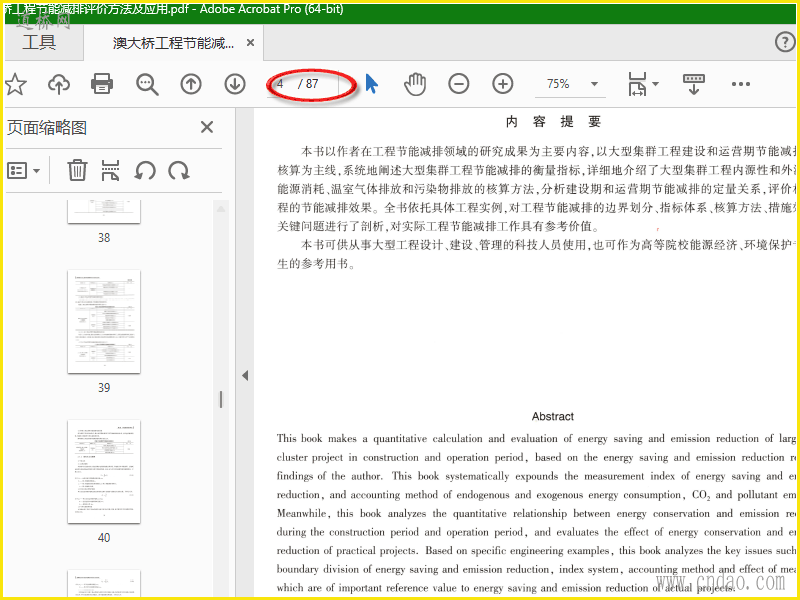Click the 内容提要 heading text
This screenshot has height=600, width=800.
[554, 121]
